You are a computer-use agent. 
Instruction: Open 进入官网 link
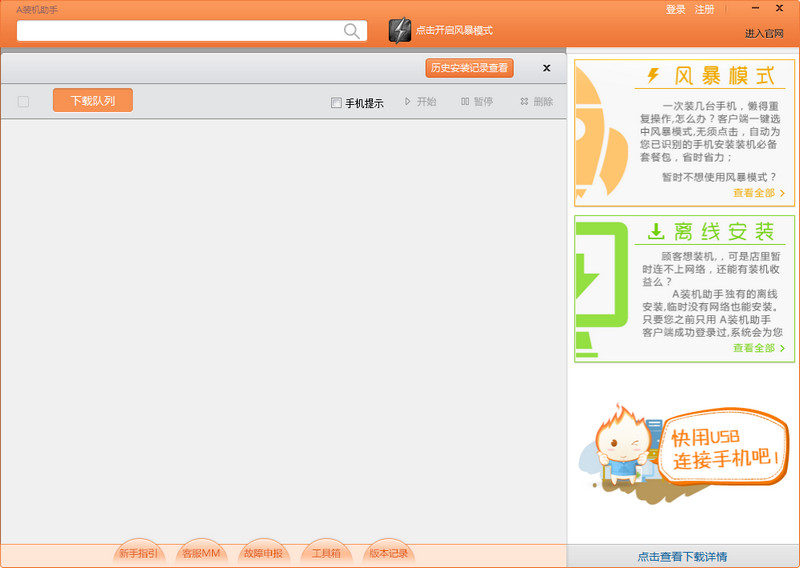[764, 34]
